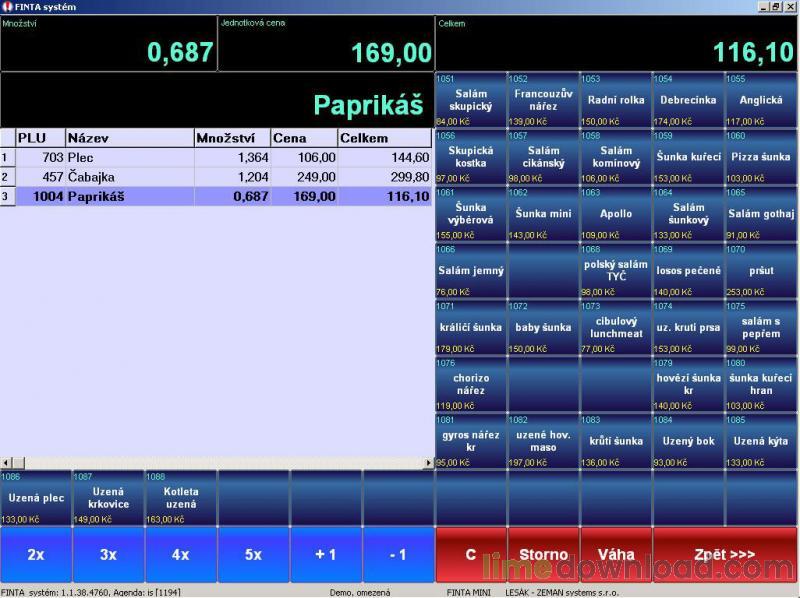800x598 pixels.
Task: Select Šunka výběrová product tile
Action: [x=470, y=213]
